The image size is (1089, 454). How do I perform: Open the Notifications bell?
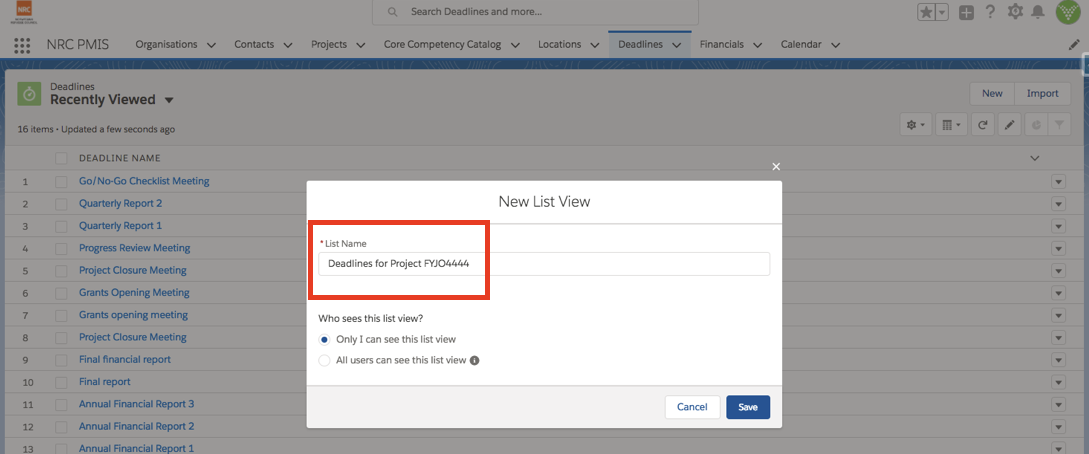coord(1038,12)
